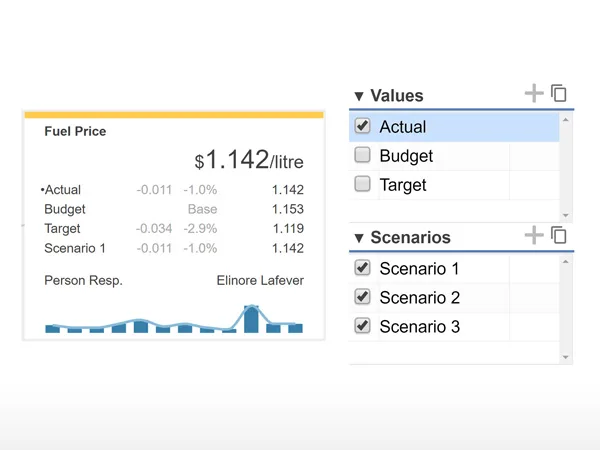The height and width of the screenshot is (450, 600).
Task: Enable the Target checkbox
Action: point(362,184)
